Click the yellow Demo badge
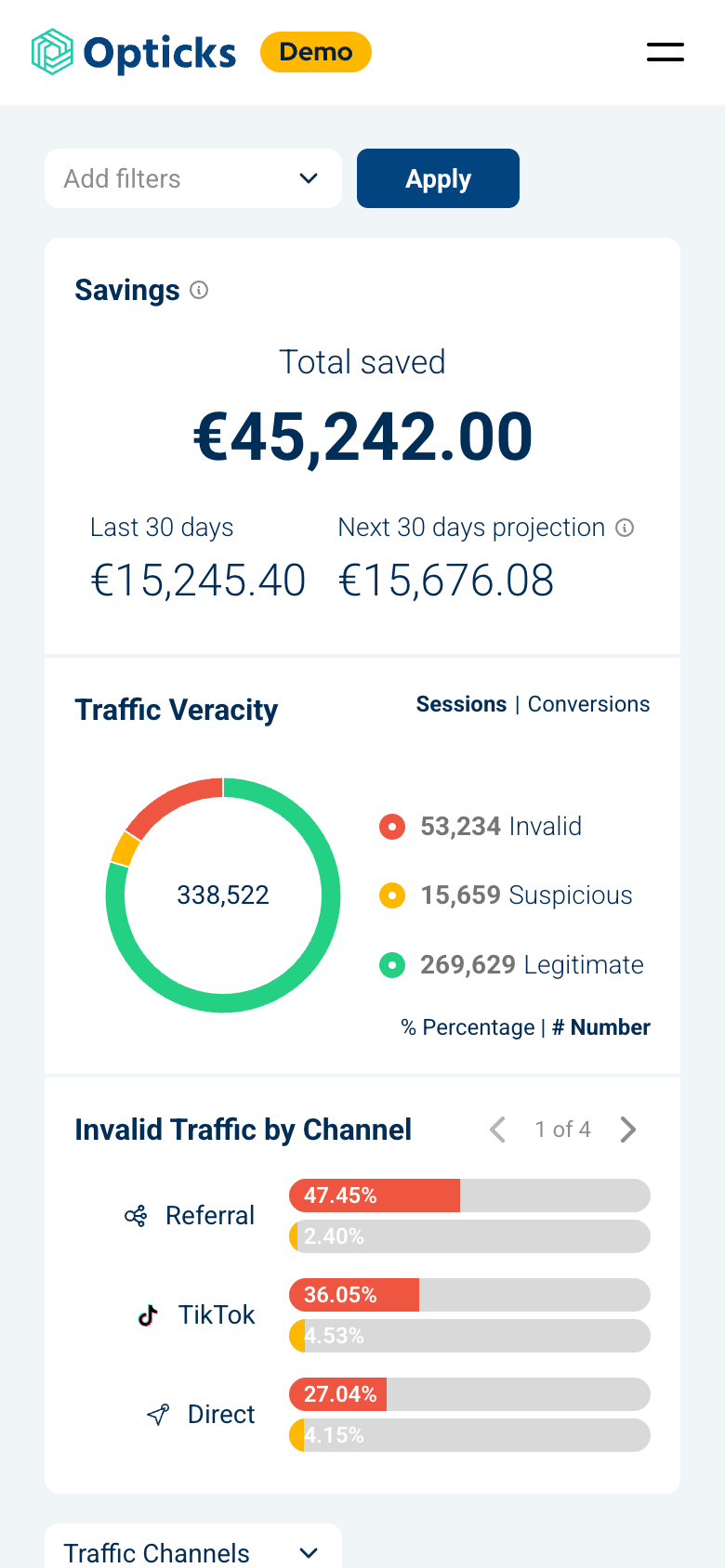The width and height of the screenshot is (725, 1568). (316, 52)
